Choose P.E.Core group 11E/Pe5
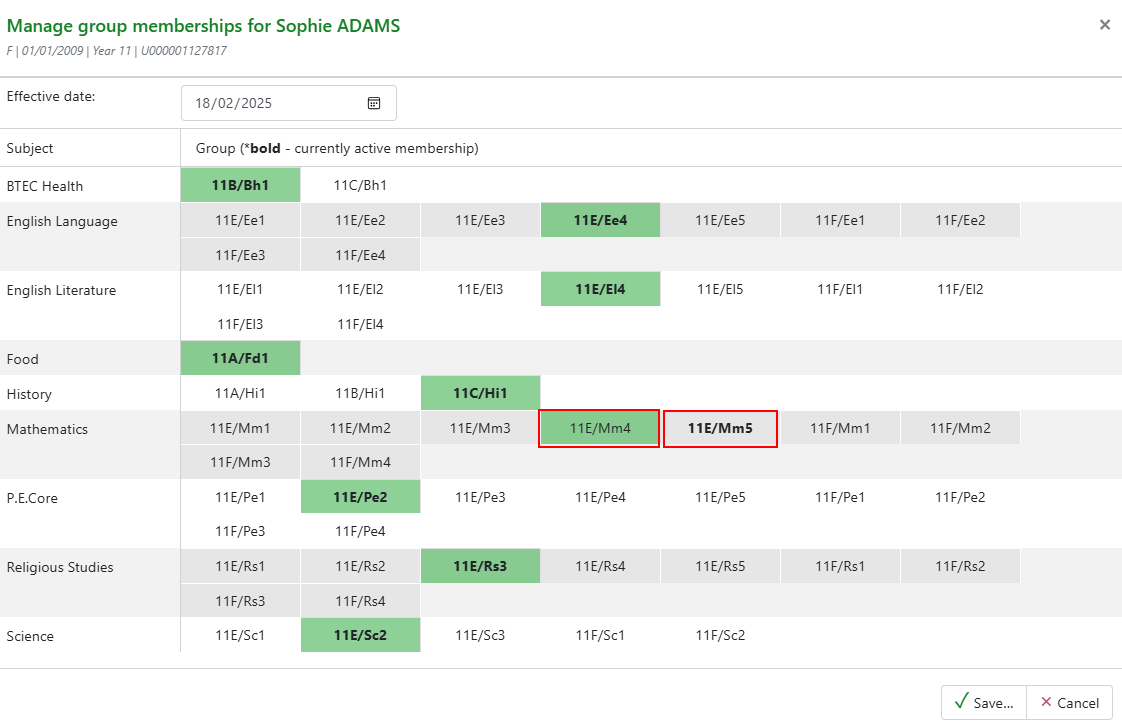Screen dimensions: 1122x722 pyautogui.click(x=721, y=497)
